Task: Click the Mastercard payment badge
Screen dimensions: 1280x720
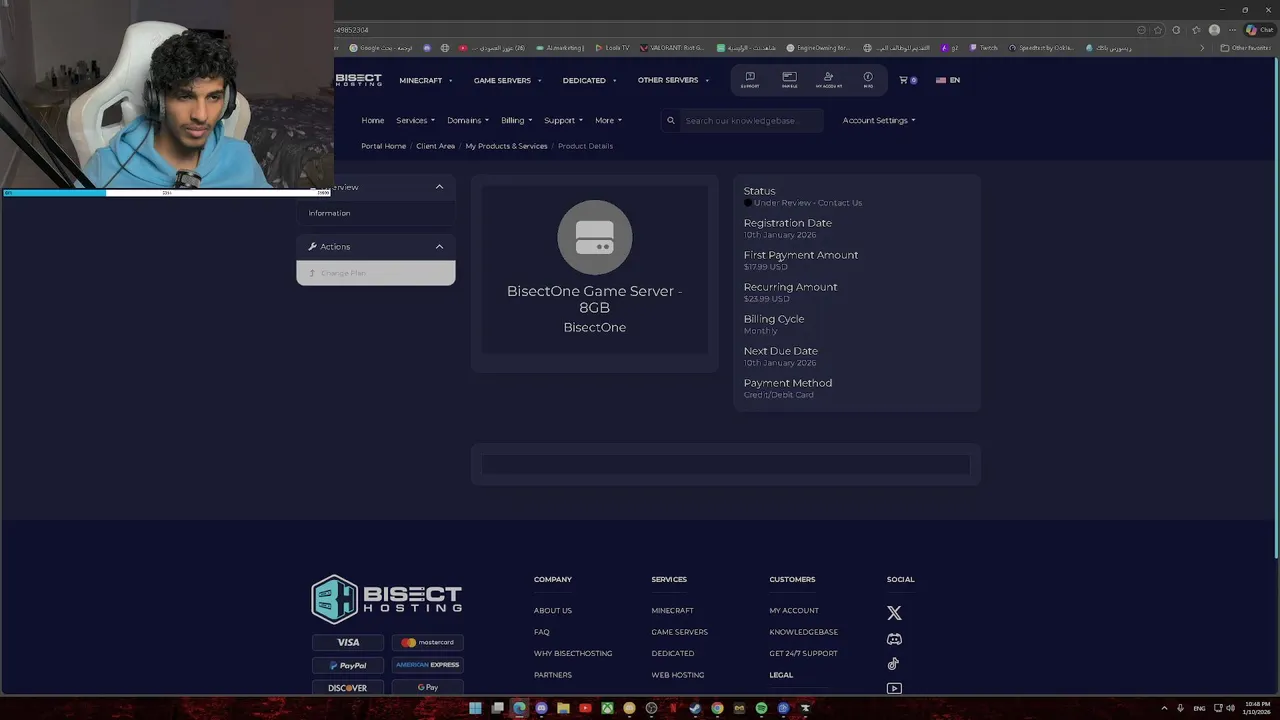Action: coord(428,642)
